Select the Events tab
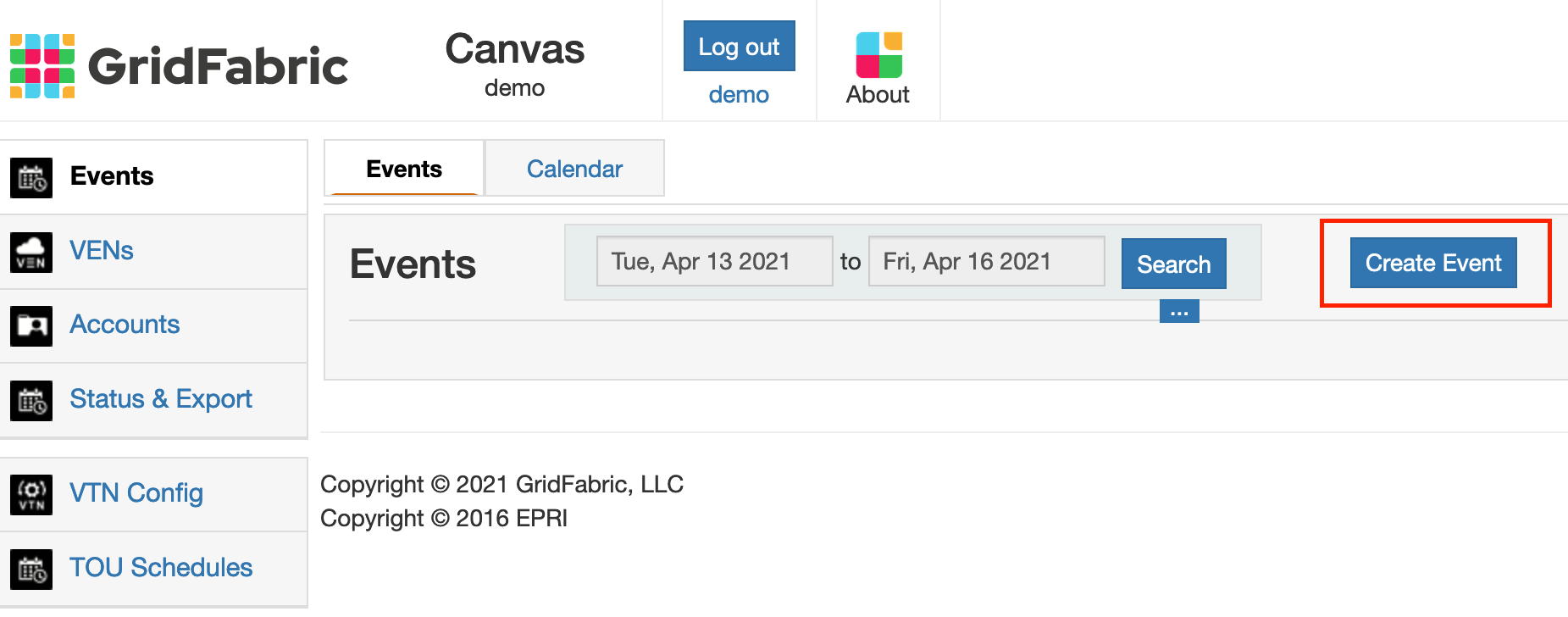Viewport: 1568px width, 617px height. click(x=404, y=169)
